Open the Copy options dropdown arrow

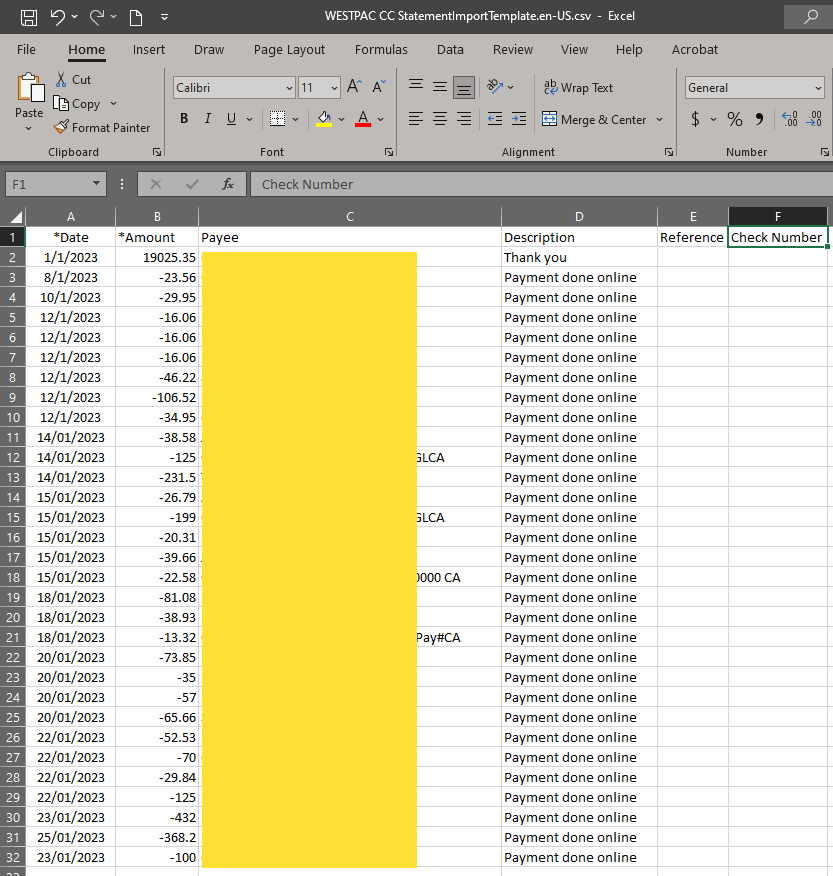(x=113, y=104)
